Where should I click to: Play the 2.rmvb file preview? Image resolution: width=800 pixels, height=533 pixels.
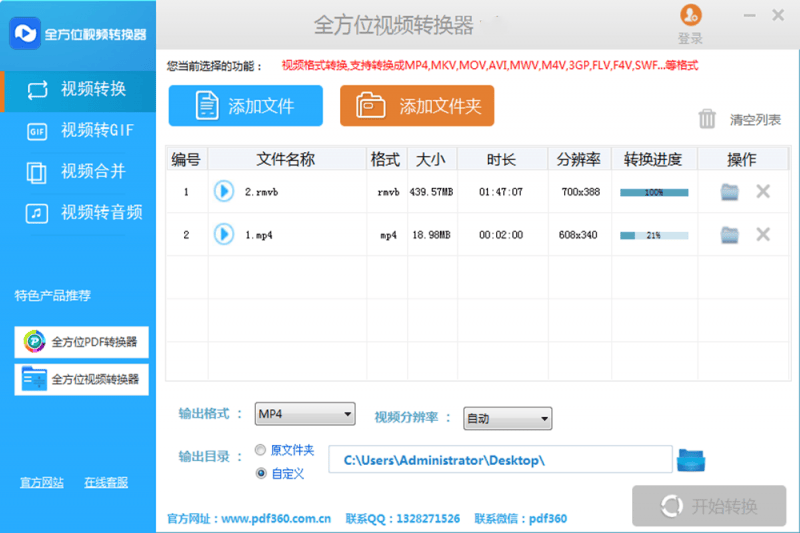click(223, 192)
